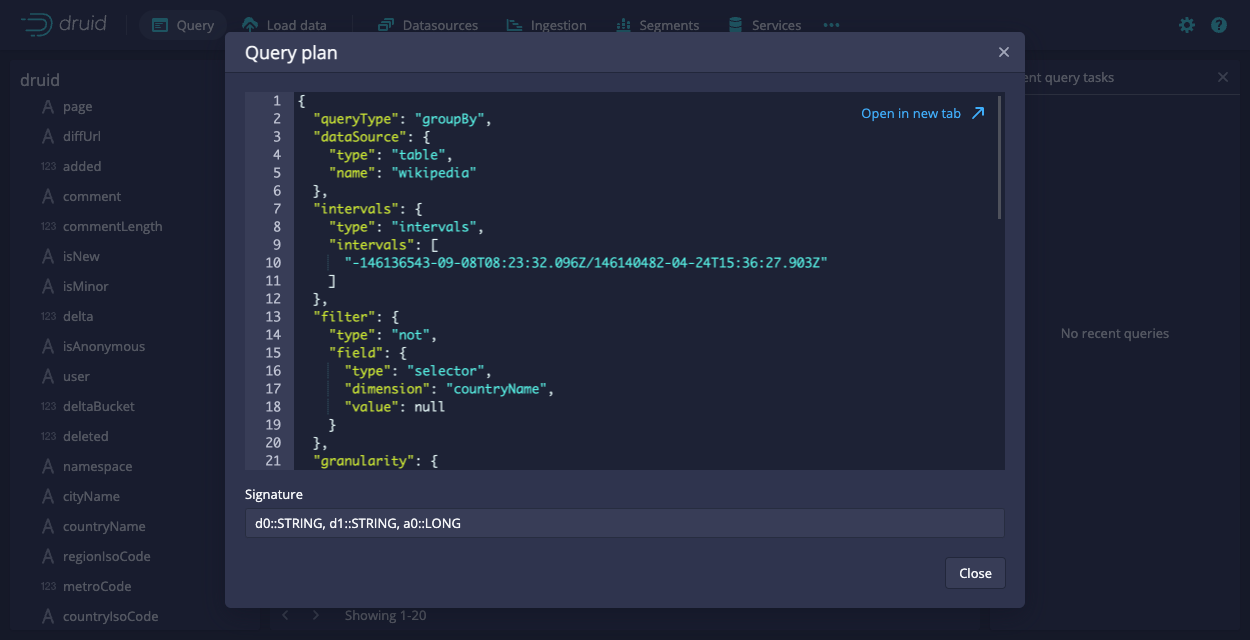Click the string type icon beside countryName

point(47,526)
